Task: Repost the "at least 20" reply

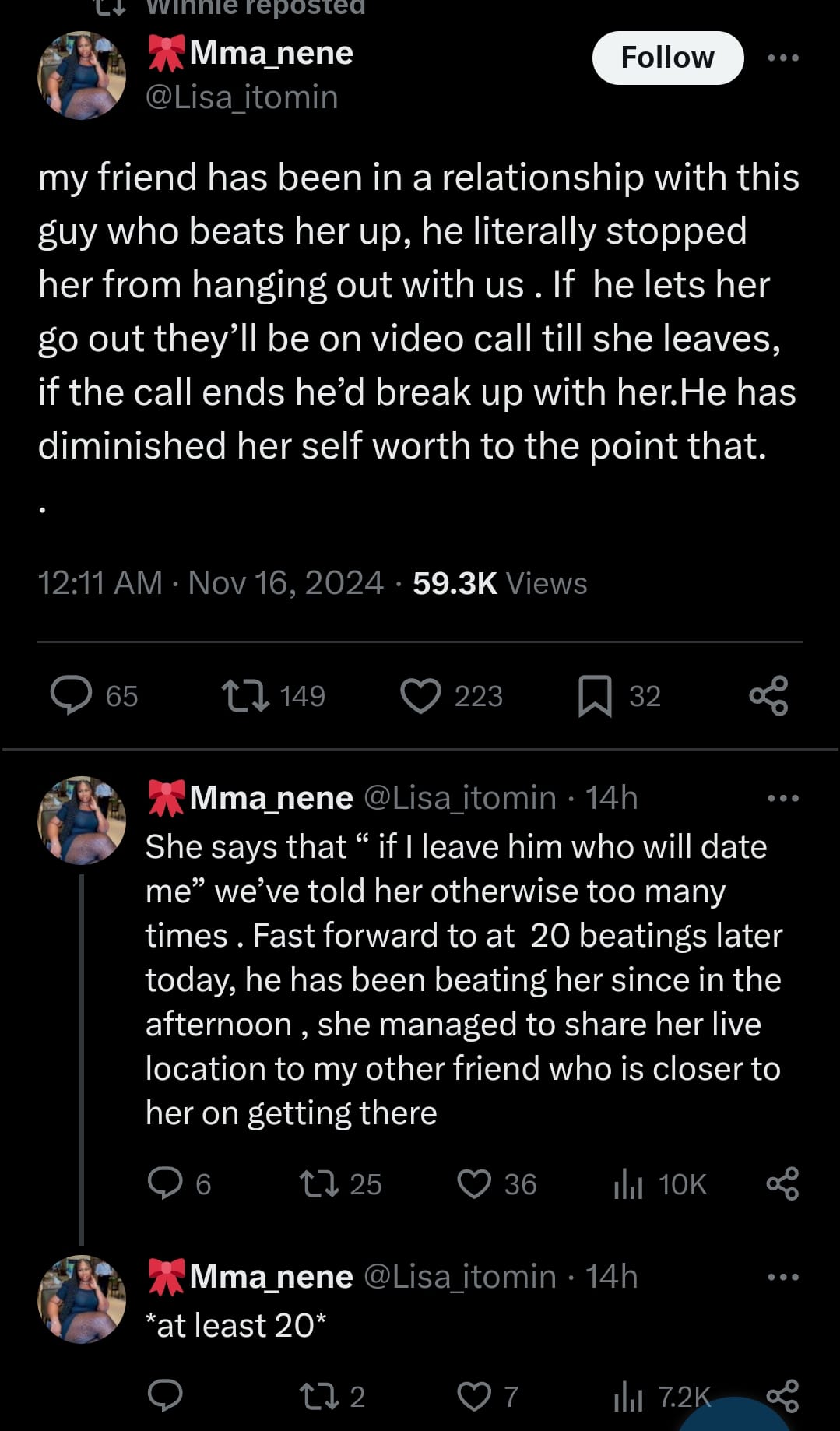Action: tap(319, 1396)
